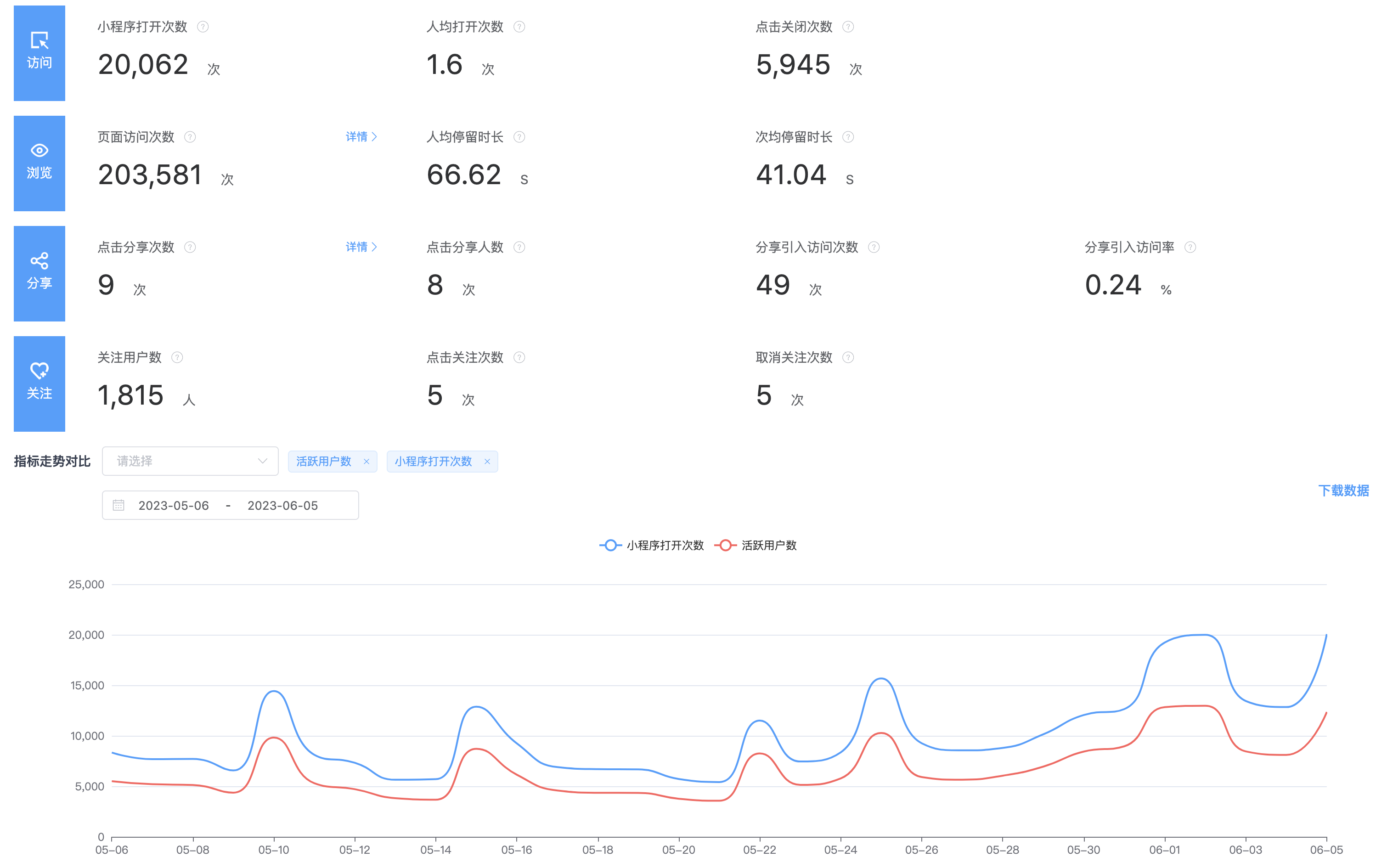Click help icon next to 关注用户数
1387x868 pixels.
[x=177, y=358]
